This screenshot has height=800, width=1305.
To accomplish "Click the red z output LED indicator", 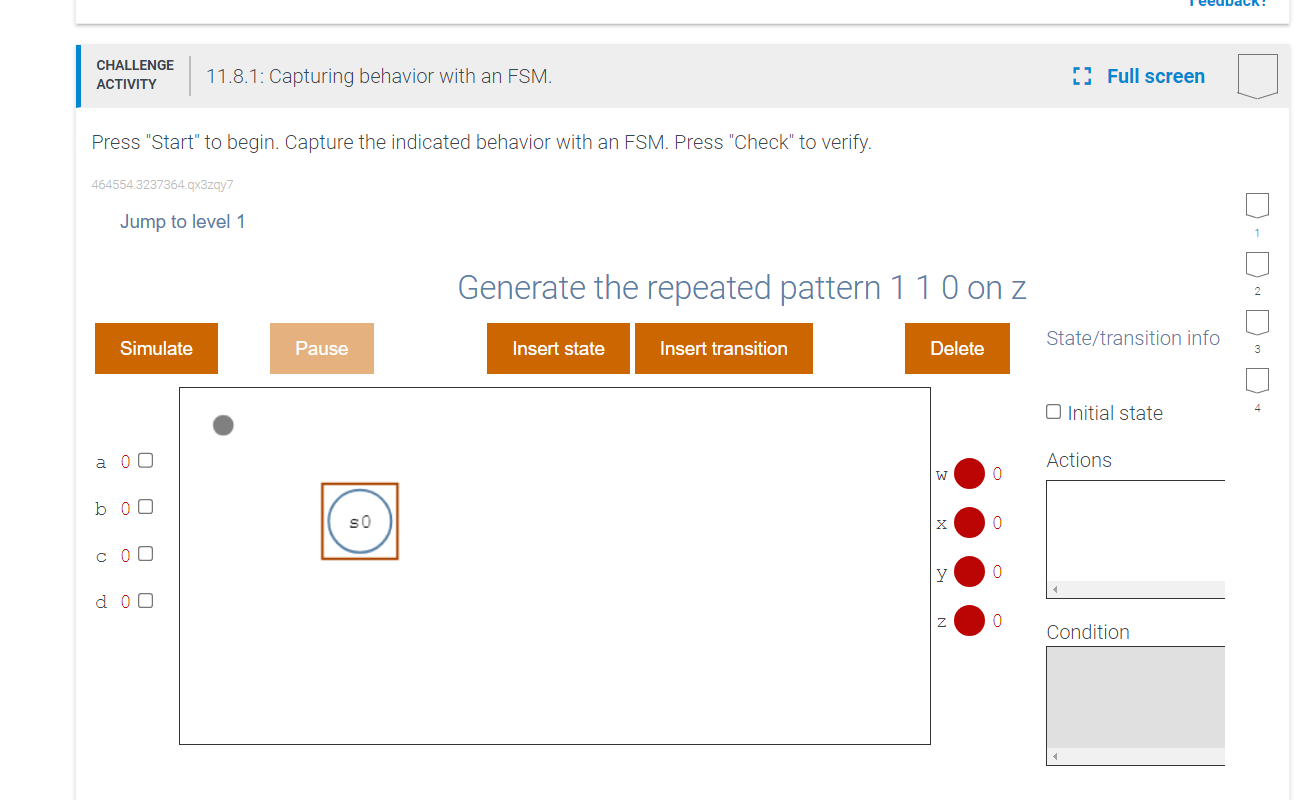I will click(x=968, y=620).
